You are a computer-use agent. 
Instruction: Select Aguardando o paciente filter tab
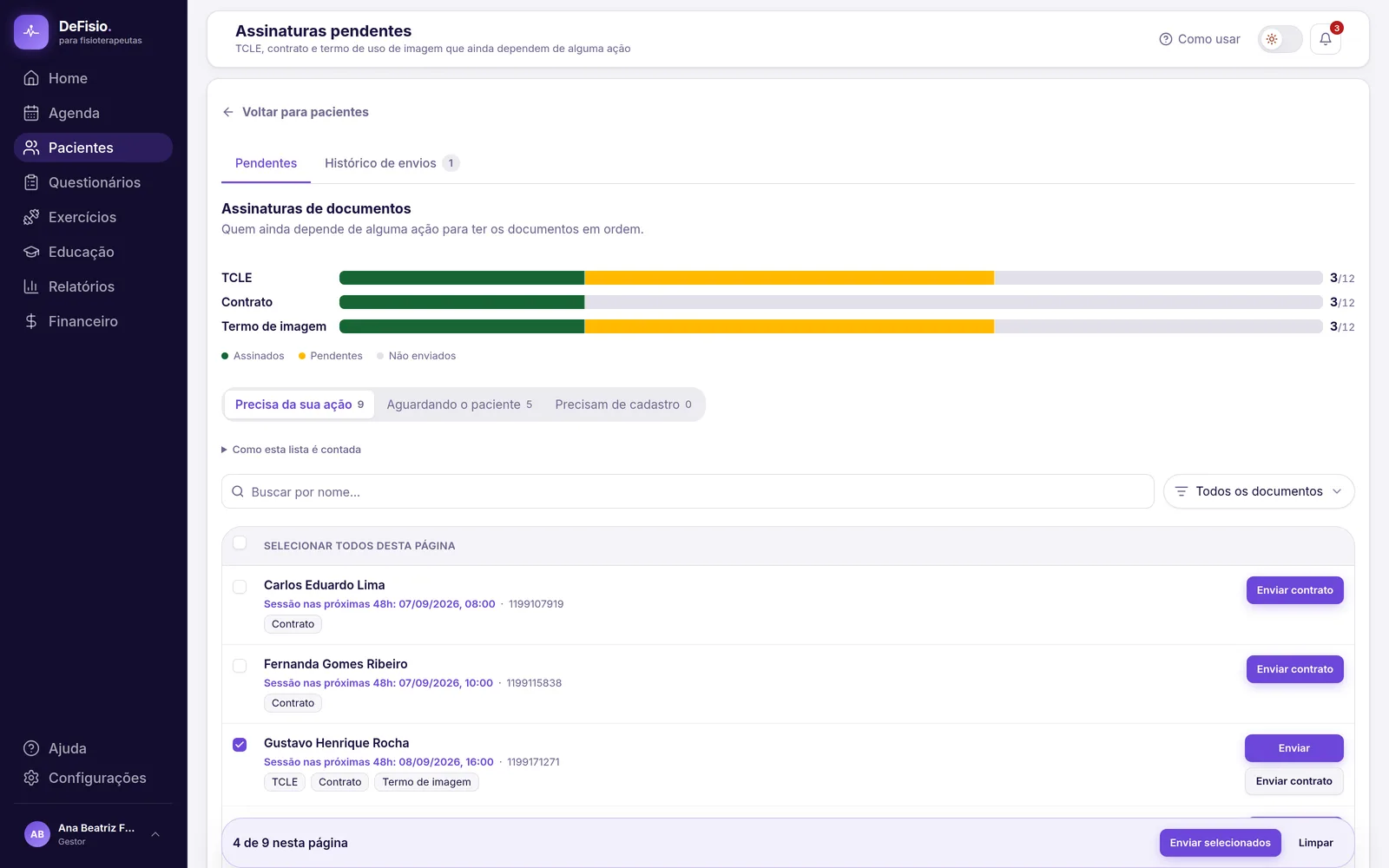459,404
